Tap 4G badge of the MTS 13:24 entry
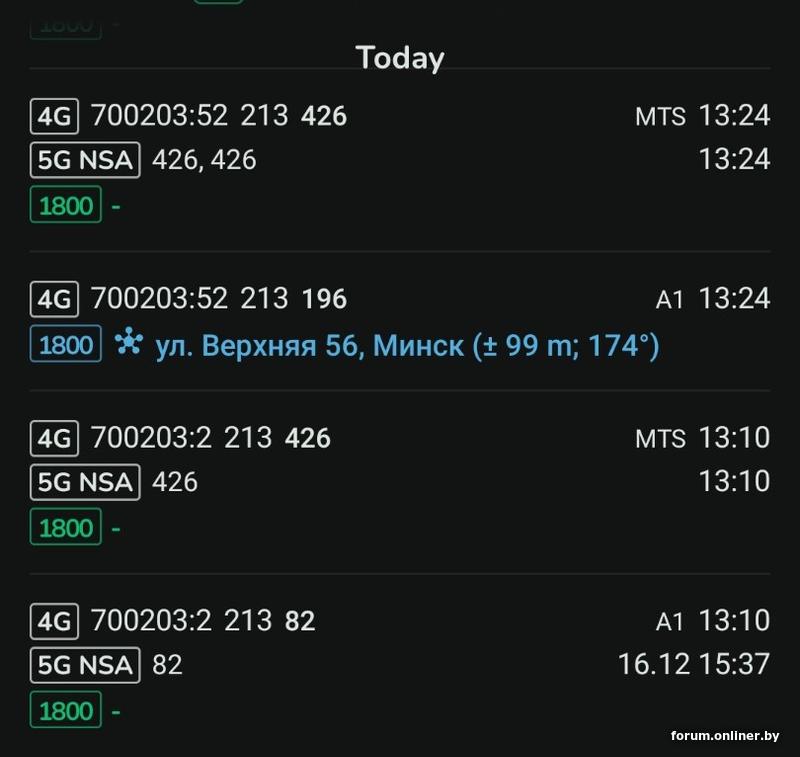Image resolution: width=800 pixels, height=757 pixels. (x=54, y=116)
